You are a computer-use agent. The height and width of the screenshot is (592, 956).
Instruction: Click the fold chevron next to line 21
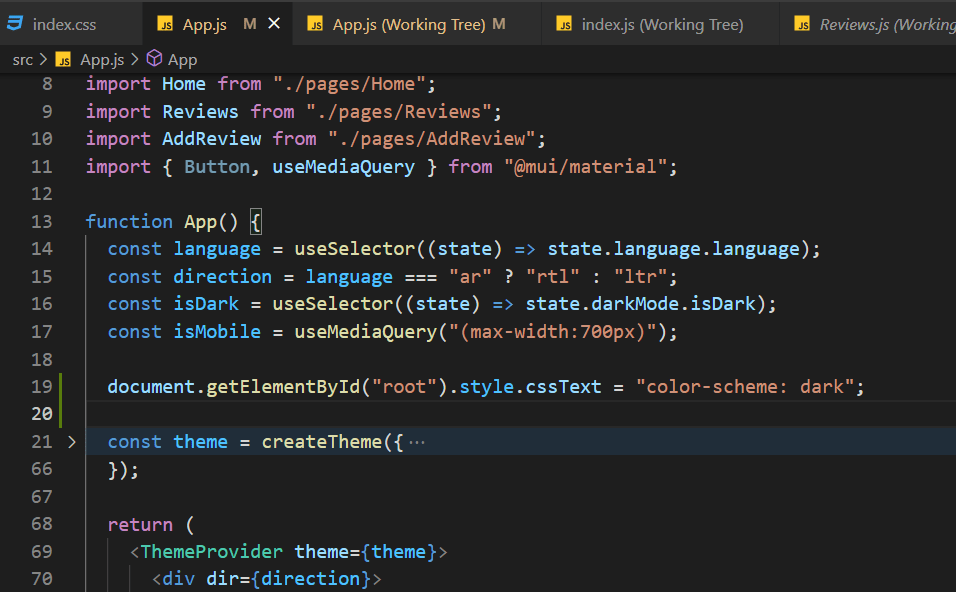[x=70, y=441]
